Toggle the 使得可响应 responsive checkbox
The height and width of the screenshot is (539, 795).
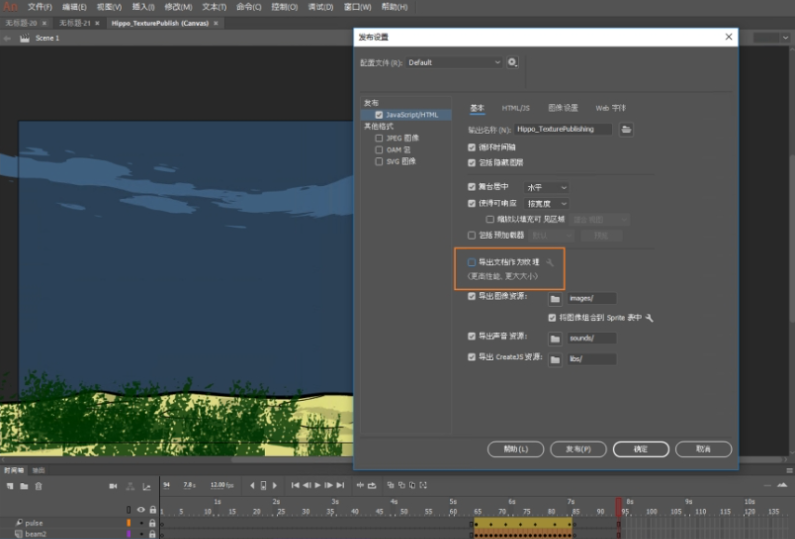(472, 203)
